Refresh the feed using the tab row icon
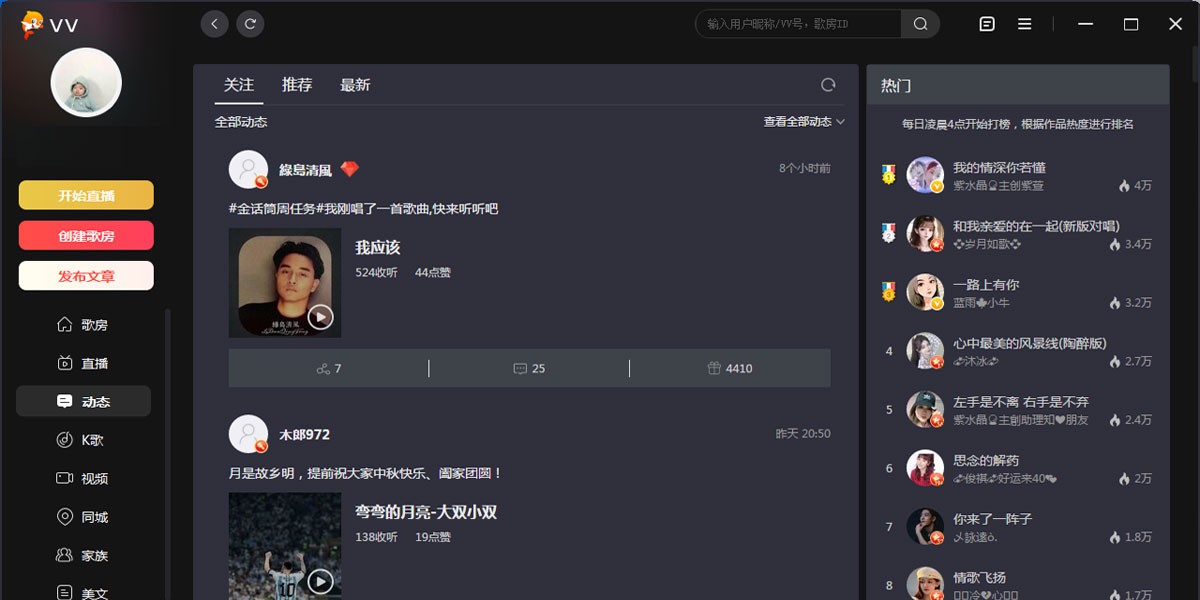Screen dimensions: 1200x600 pos(827,85)
